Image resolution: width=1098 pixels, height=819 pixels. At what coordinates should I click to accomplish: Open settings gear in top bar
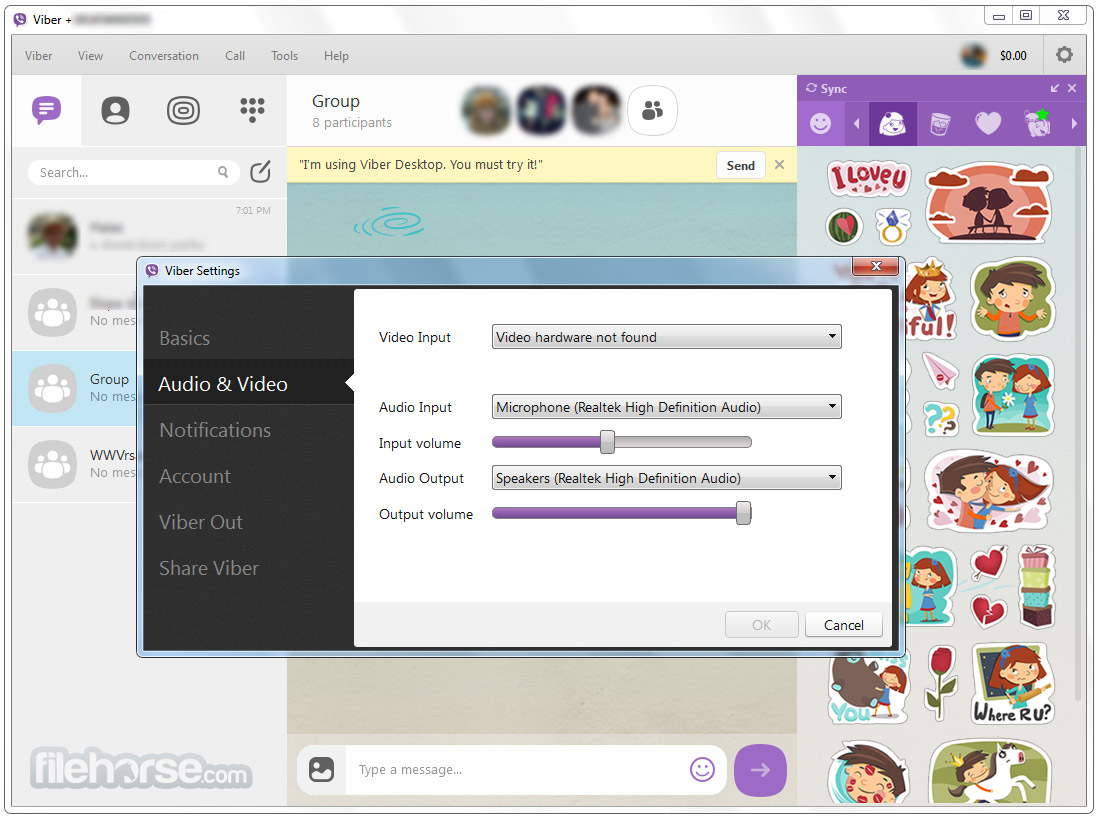point(1064,55)
